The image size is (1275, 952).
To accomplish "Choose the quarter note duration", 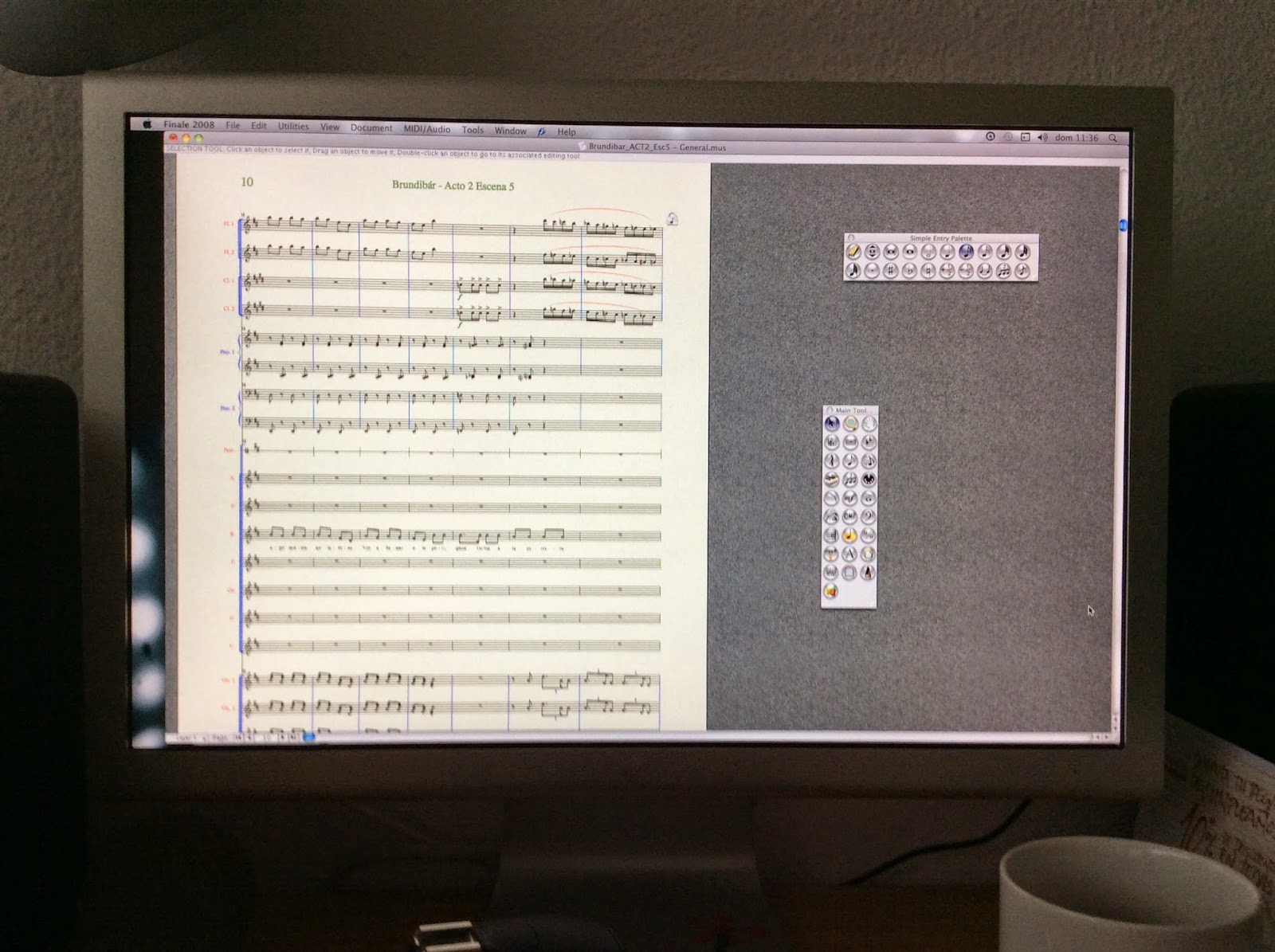I will click(x=947, y=252).
